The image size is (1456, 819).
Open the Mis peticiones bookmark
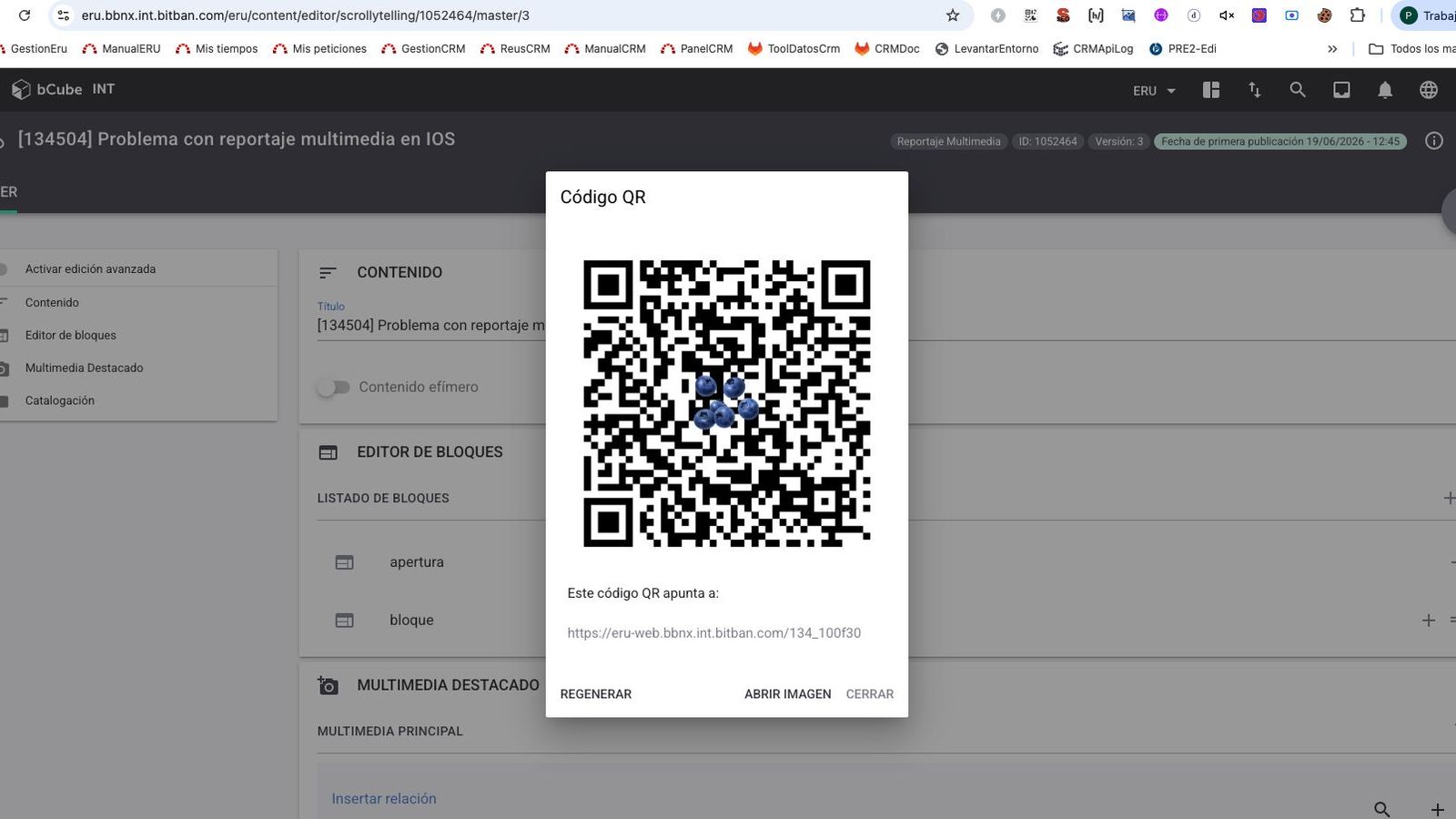point(319,49)
